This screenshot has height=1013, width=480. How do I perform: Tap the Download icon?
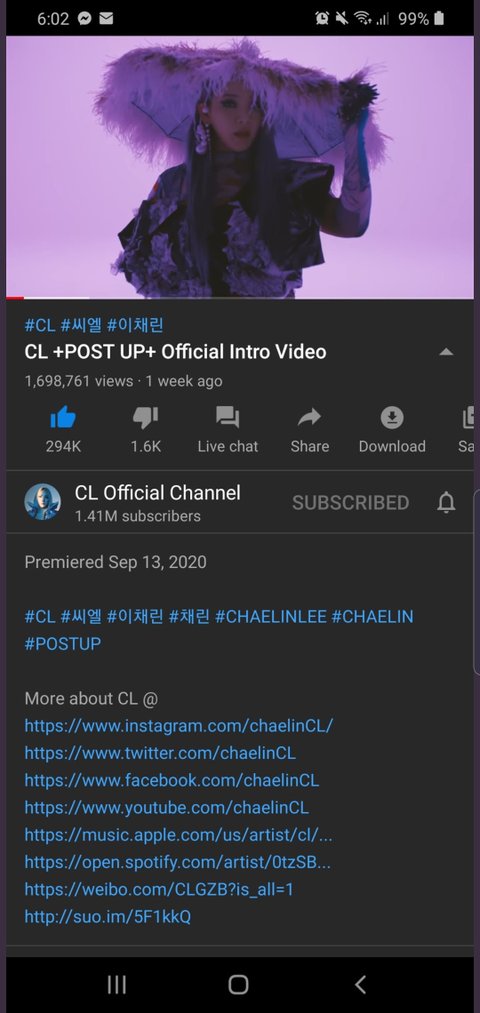(391, 418)
